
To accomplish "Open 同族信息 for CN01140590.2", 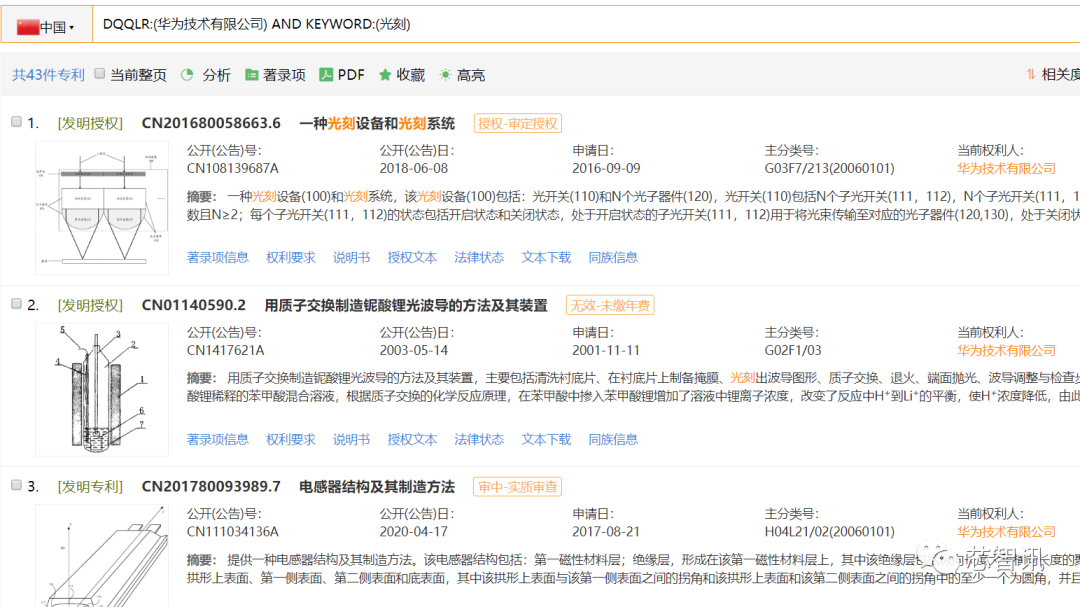I will tap(613, 440).
